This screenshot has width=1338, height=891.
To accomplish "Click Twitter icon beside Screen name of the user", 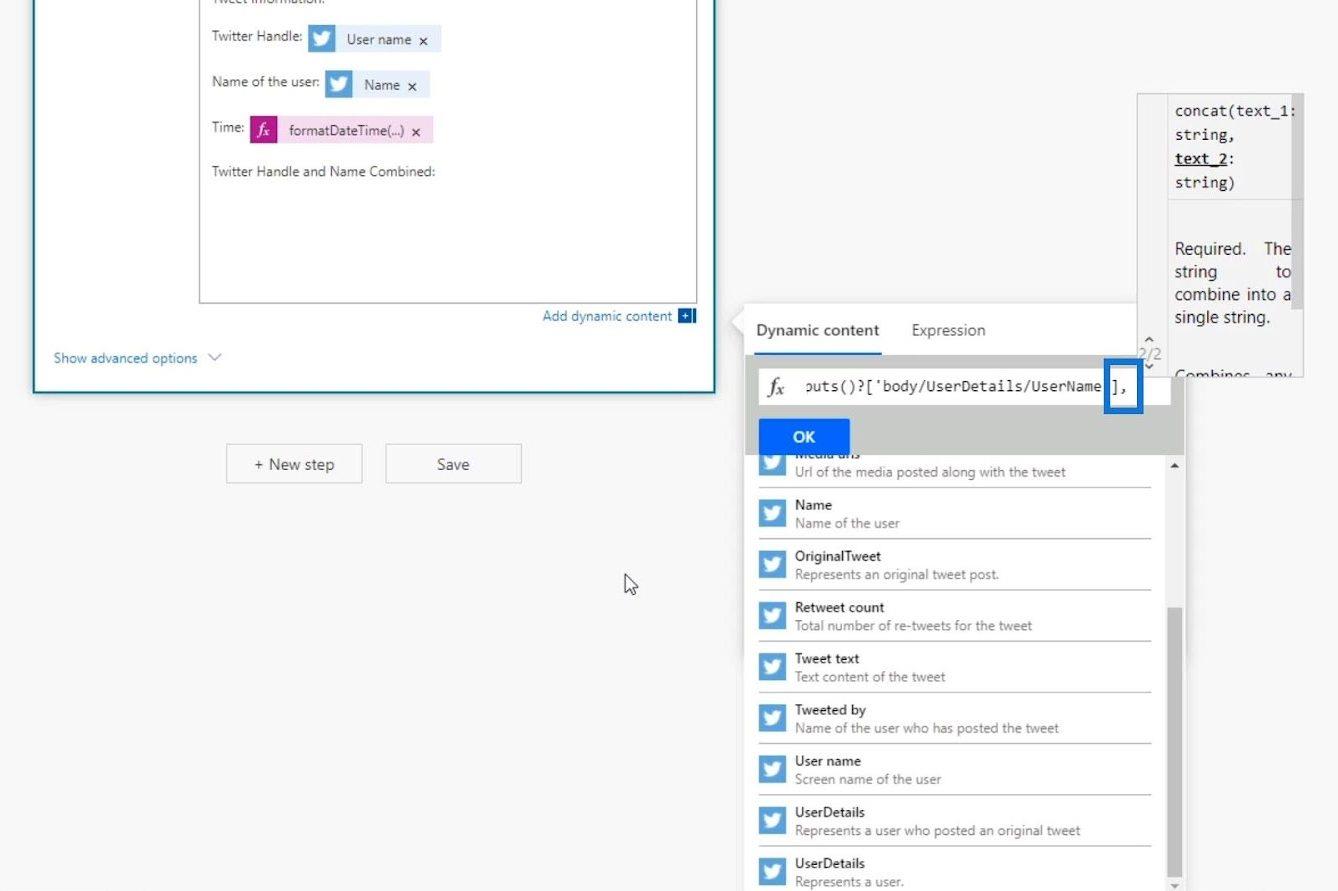I will coord(772,769).
